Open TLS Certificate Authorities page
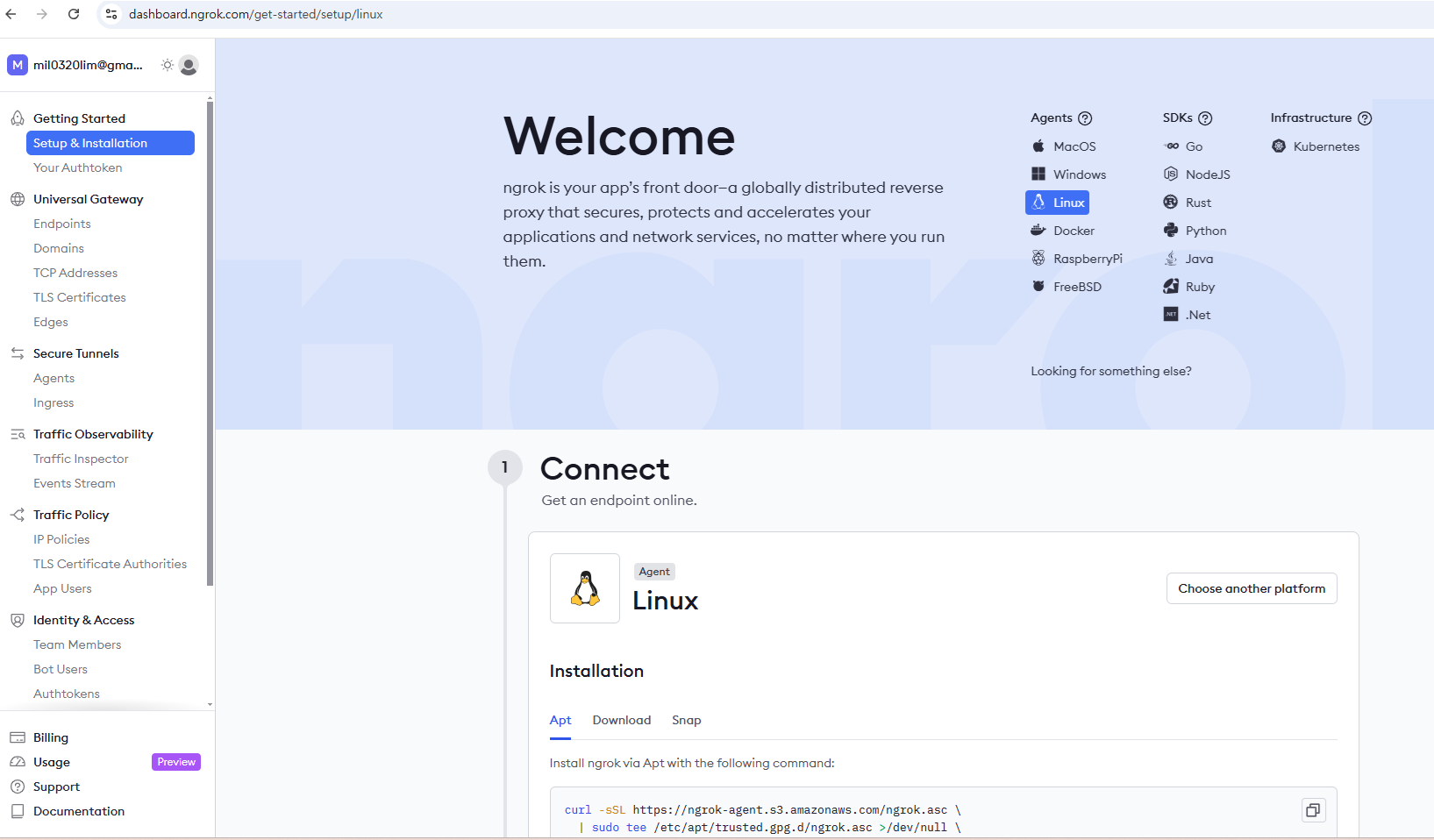The width and height of the screenshot is (1434, 840). 111,564
